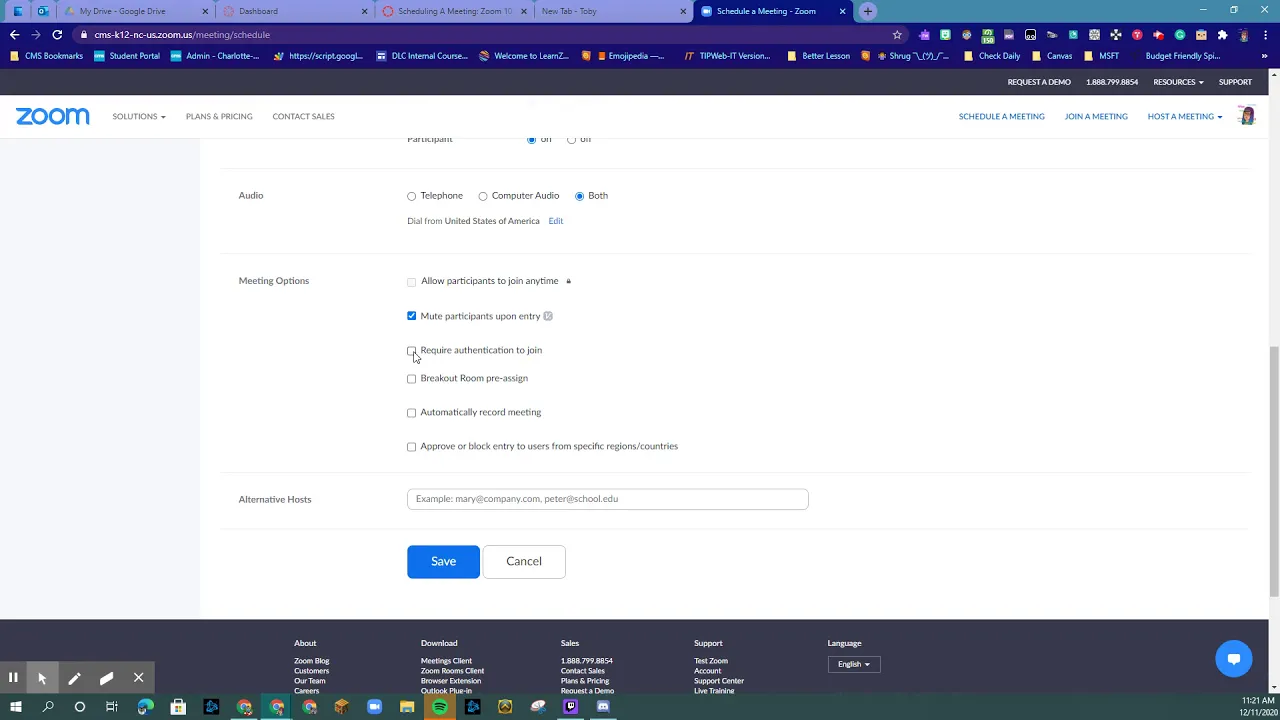The width and height of the screenshot is (1280, 720).
Task: Open Windows search from taskbar
Action: 48,707
